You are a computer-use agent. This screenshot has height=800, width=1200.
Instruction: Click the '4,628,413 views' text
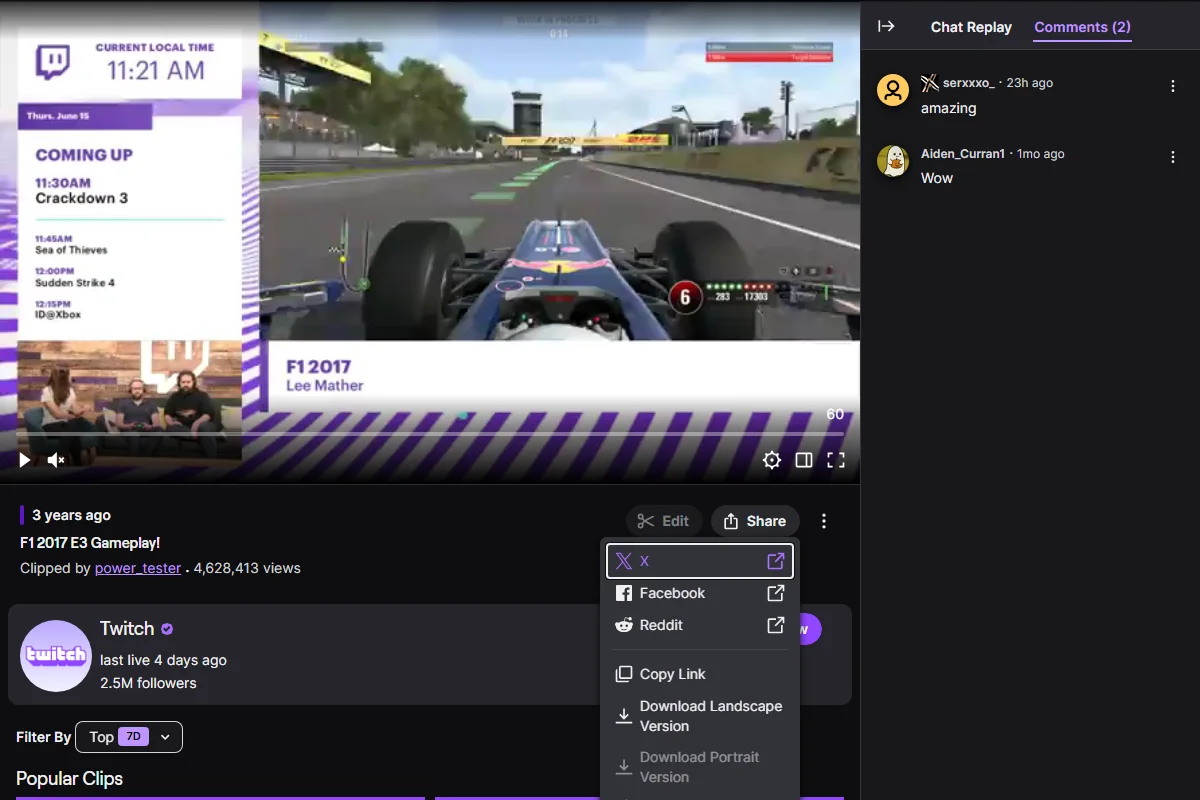pos(247,568)
